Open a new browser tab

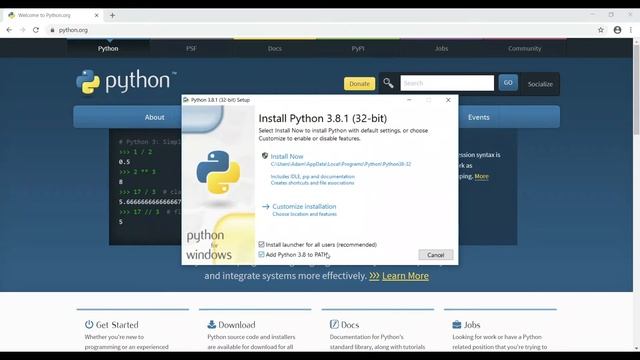click(112, 16)
